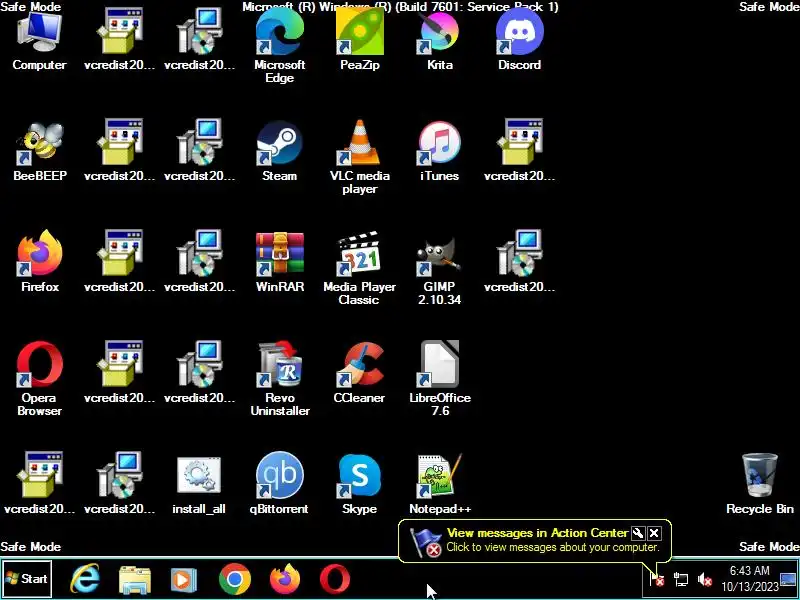Launch Internet Explorer from the taskbar
Screen dimensions: 800x600
tap(85, 579)
